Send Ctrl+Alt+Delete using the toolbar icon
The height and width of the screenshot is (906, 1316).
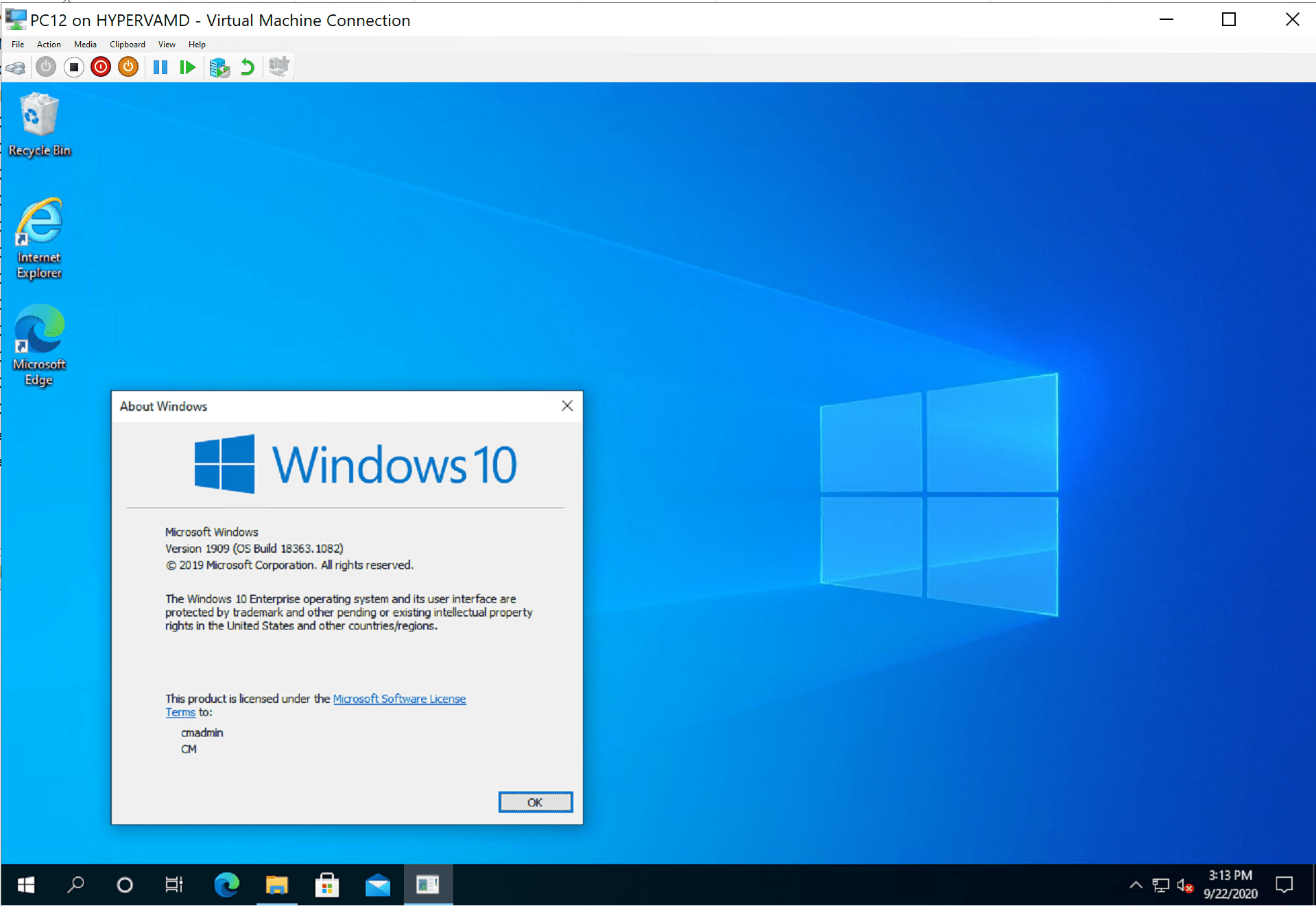[16, 67]
